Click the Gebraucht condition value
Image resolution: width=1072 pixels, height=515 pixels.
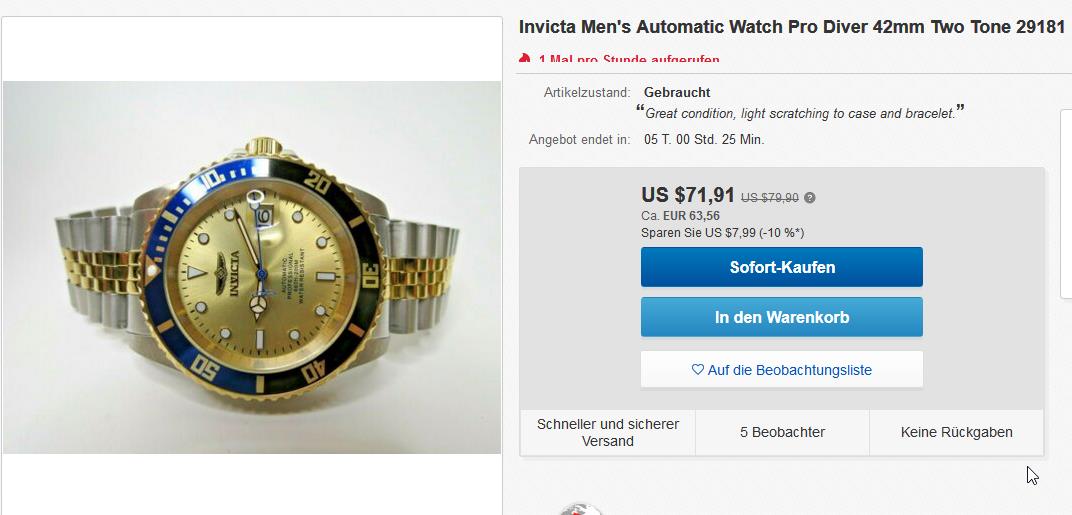677,92
